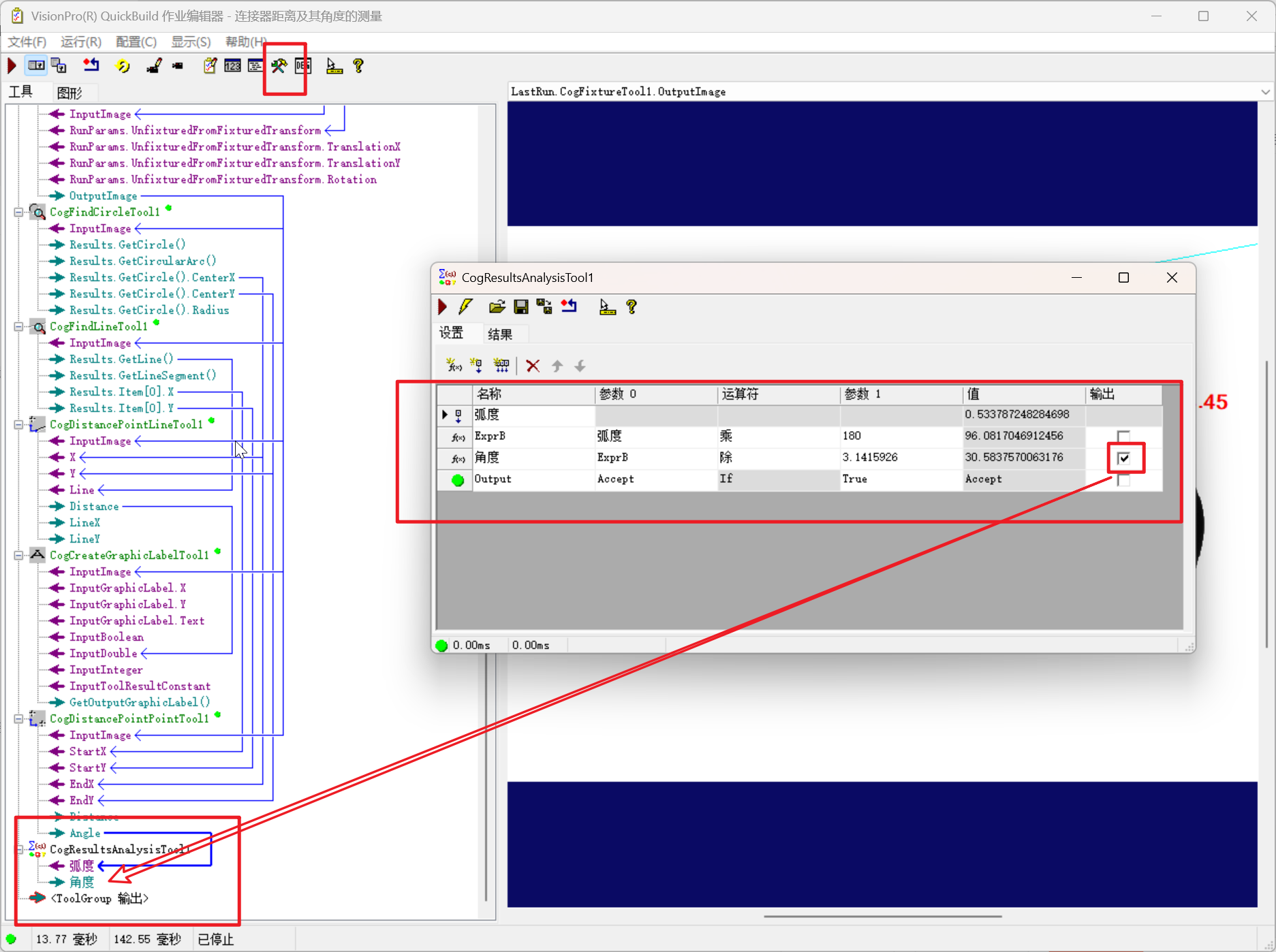This screenshot has height=952, width=1276.
Task: Open the LastRun.CogFixtureTool1.OutputImage dropdown
Action: (x=1265, y=92)
